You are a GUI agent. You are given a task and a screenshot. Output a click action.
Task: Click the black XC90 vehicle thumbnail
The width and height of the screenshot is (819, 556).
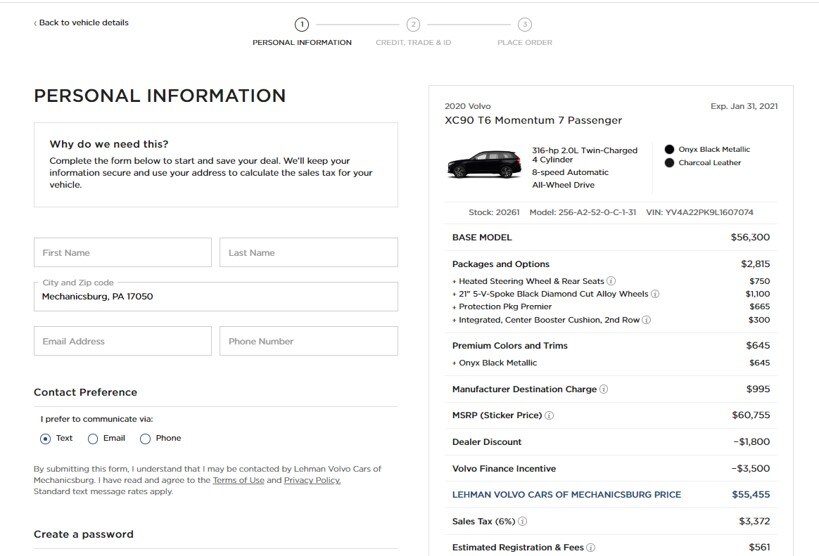pyautogui.click(x=484, y=164)
